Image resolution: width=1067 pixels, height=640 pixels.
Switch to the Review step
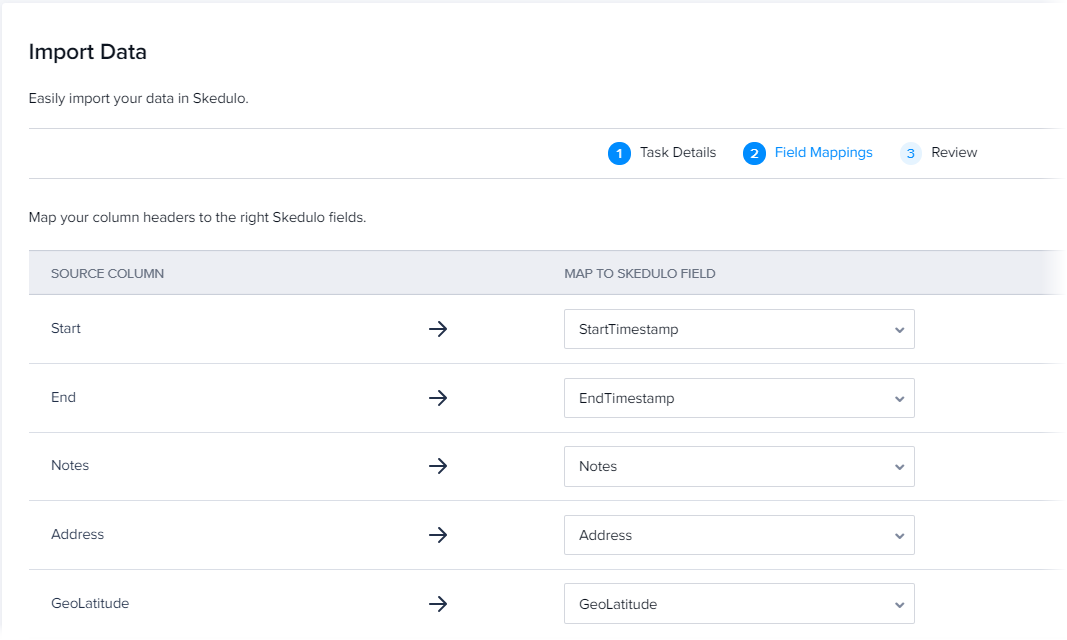952,152
